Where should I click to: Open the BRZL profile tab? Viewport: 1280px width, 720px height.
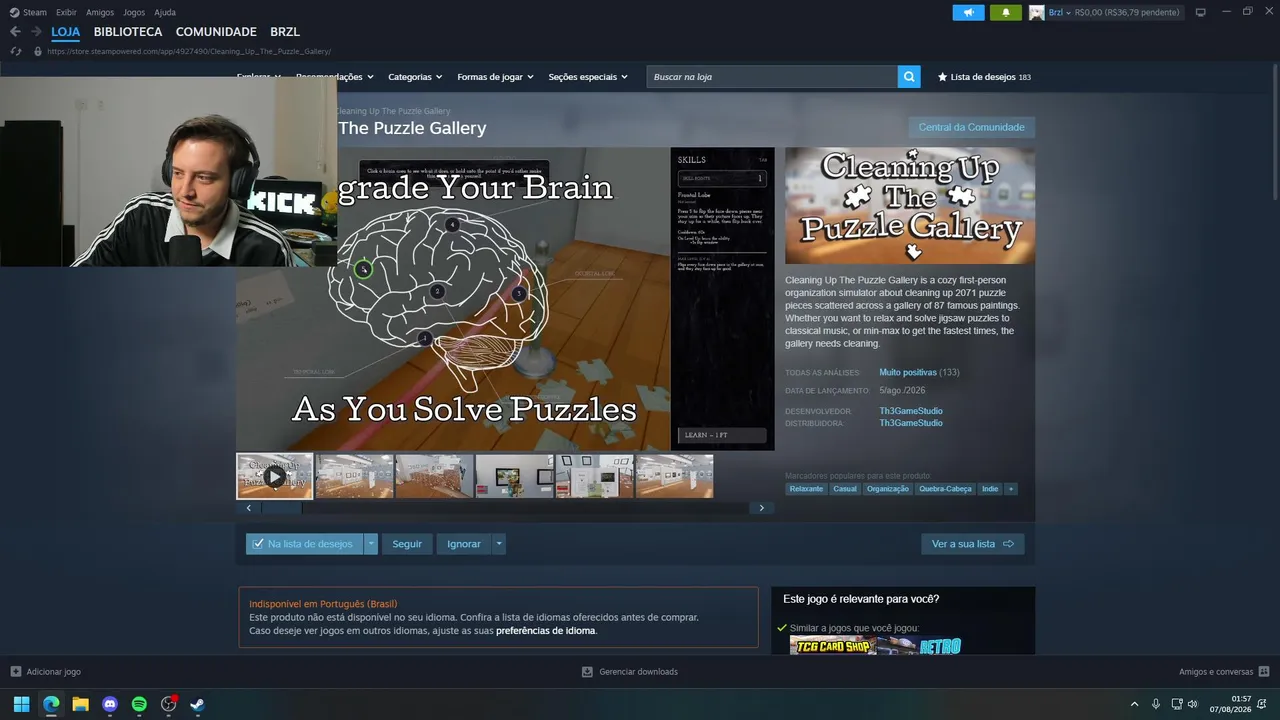click(x=285, y=32)
